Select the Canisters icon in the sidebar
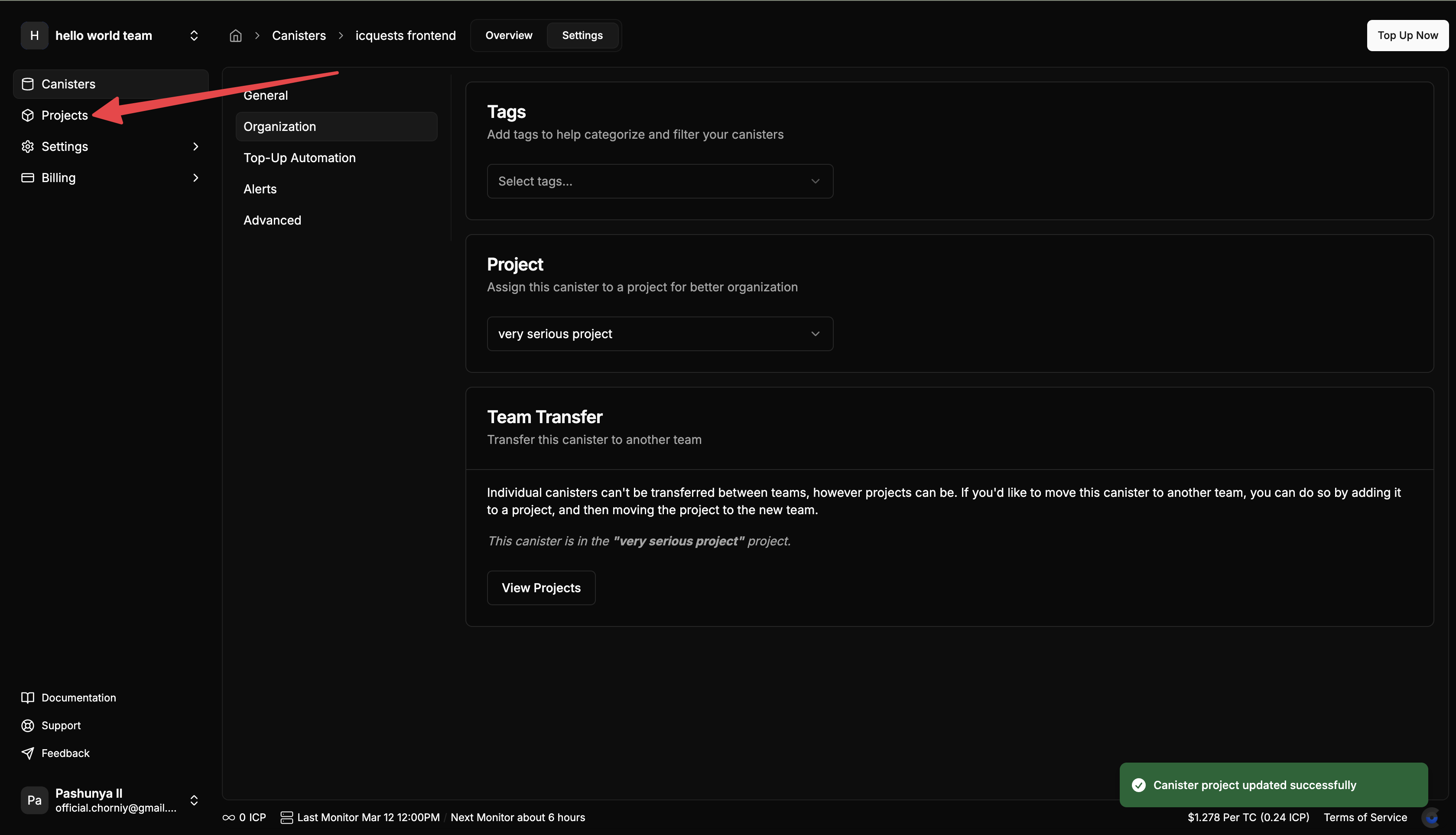The height and width of the screenshot is (835, 1456). (x=27, y=84)
